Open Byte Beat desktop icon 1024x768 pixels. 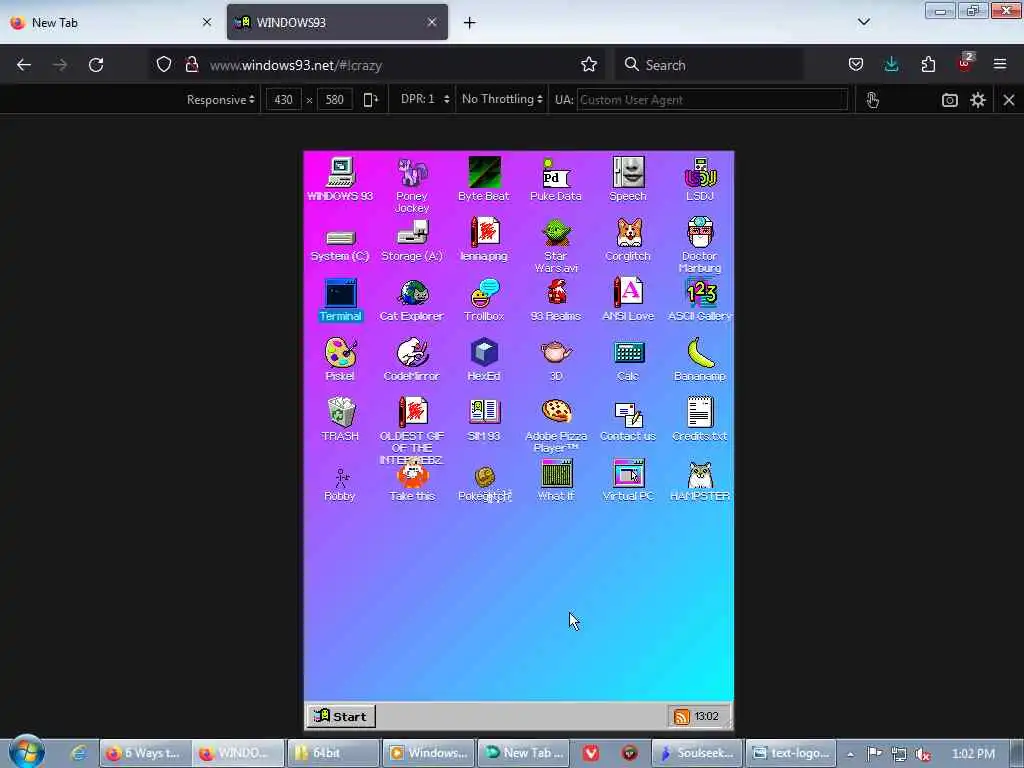pyautogui.click(x=484, y=172)
